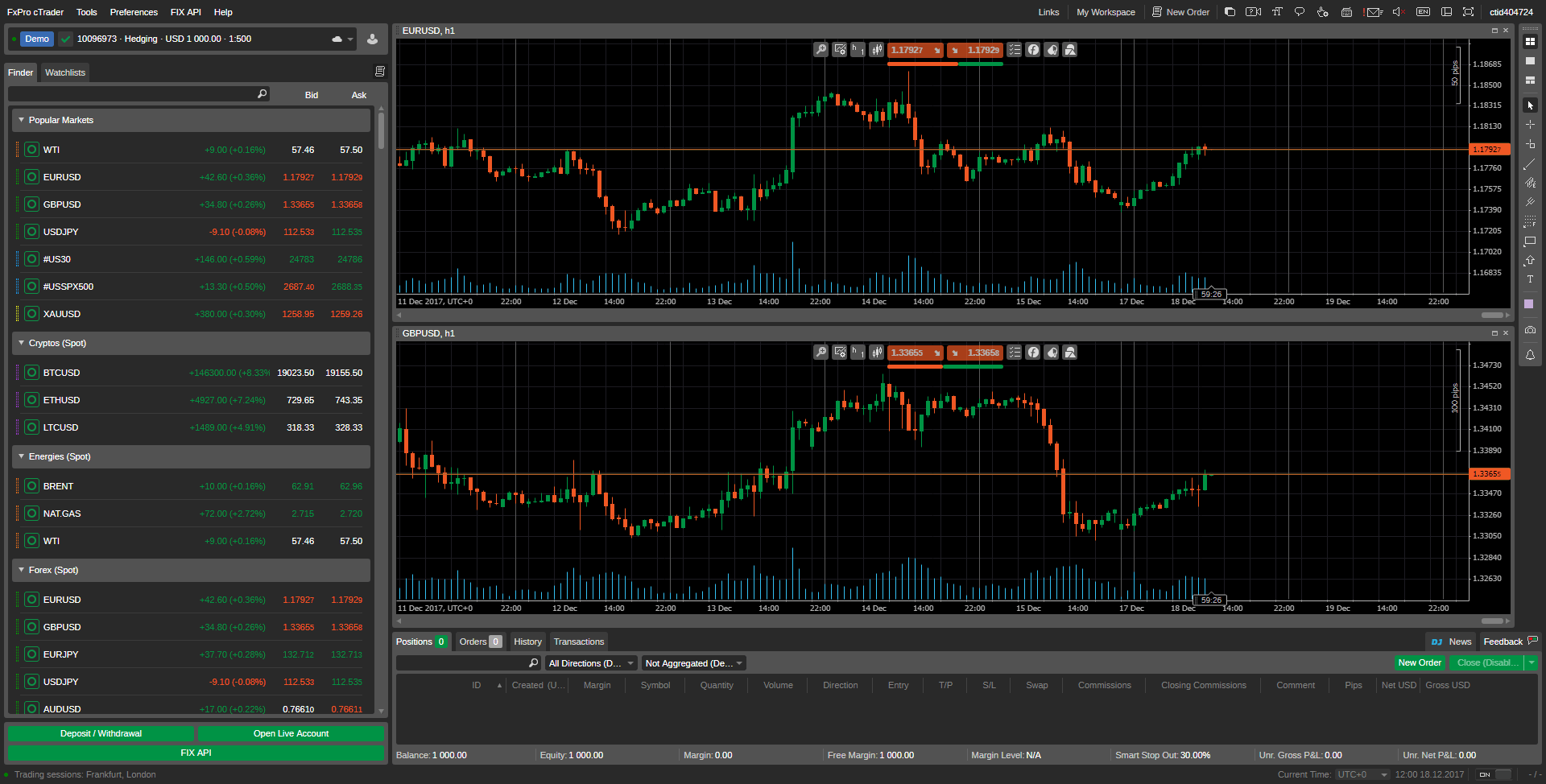
Task: Open video help icon in top bar
Action: click(1253, 12)
